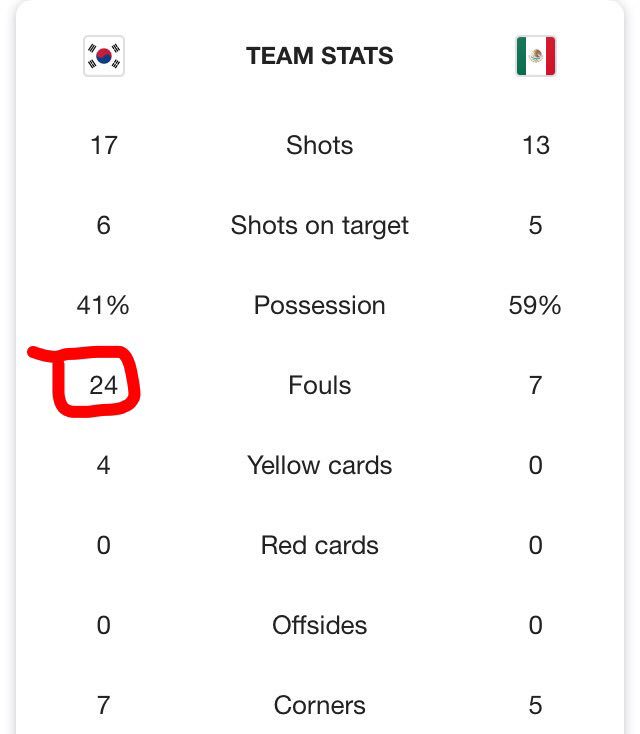Click South Korea's 17 shots value
640x734 pixels.
pos(103,145)
